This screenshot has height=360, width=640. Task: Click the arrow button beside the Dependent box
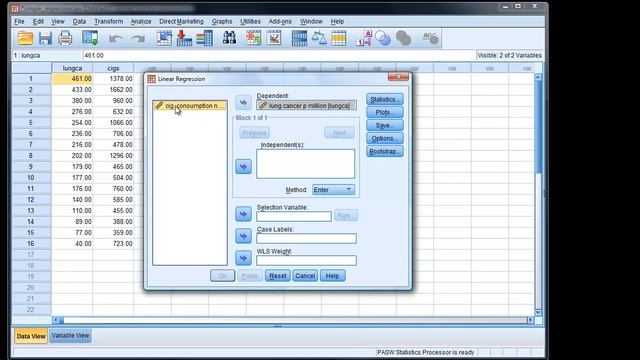(x=243, y=102)
